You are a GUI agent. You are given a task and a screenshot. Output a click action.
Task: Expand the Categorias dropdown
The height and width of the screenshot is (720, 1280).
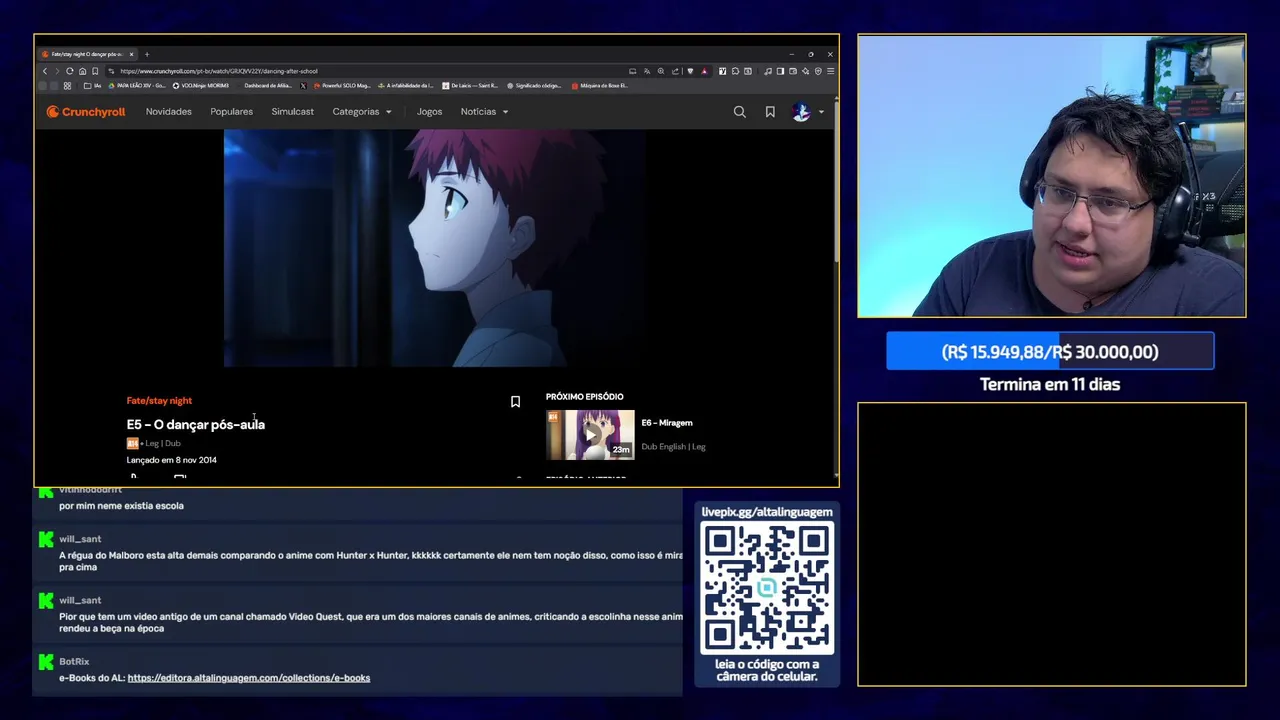click(362, 112)
